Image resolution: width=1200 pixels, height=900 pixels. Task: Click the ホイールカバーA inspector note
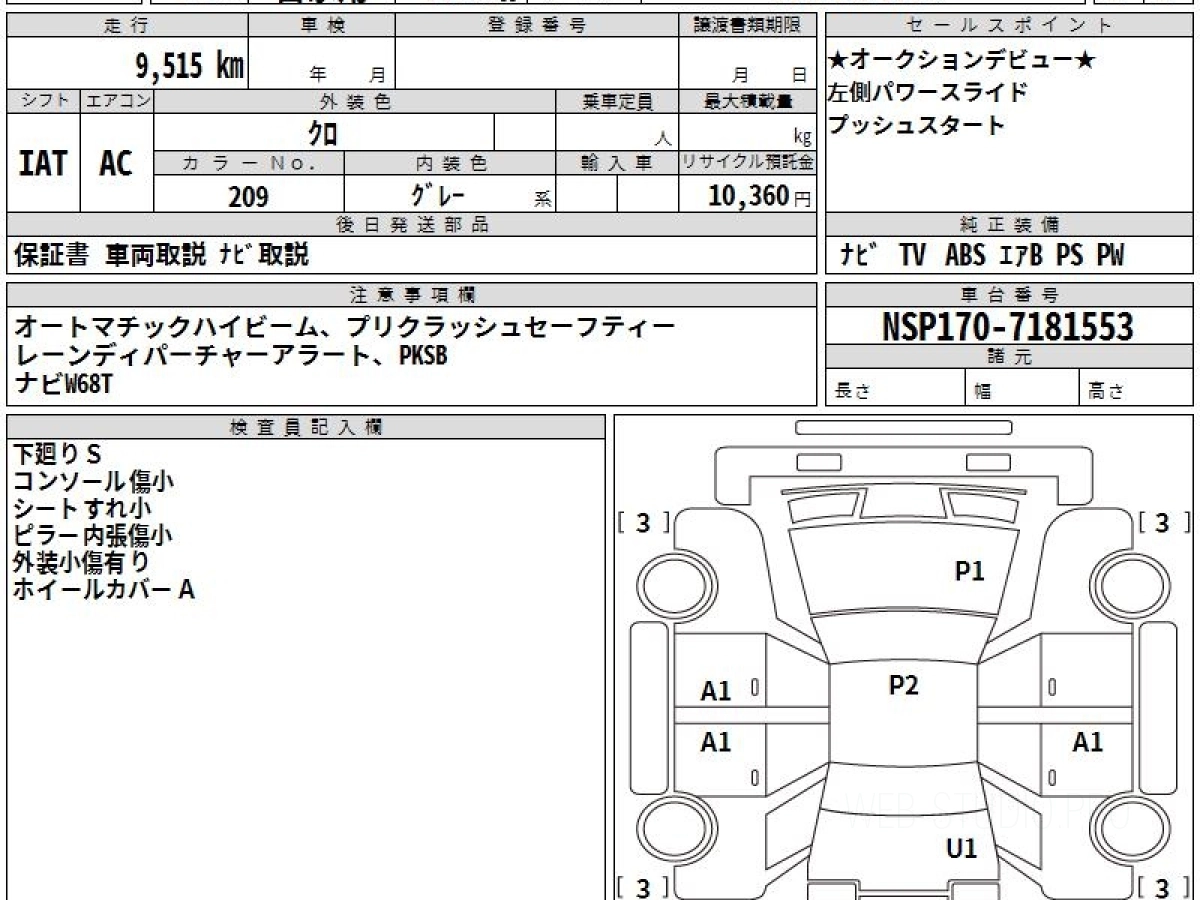pos(103,589)
